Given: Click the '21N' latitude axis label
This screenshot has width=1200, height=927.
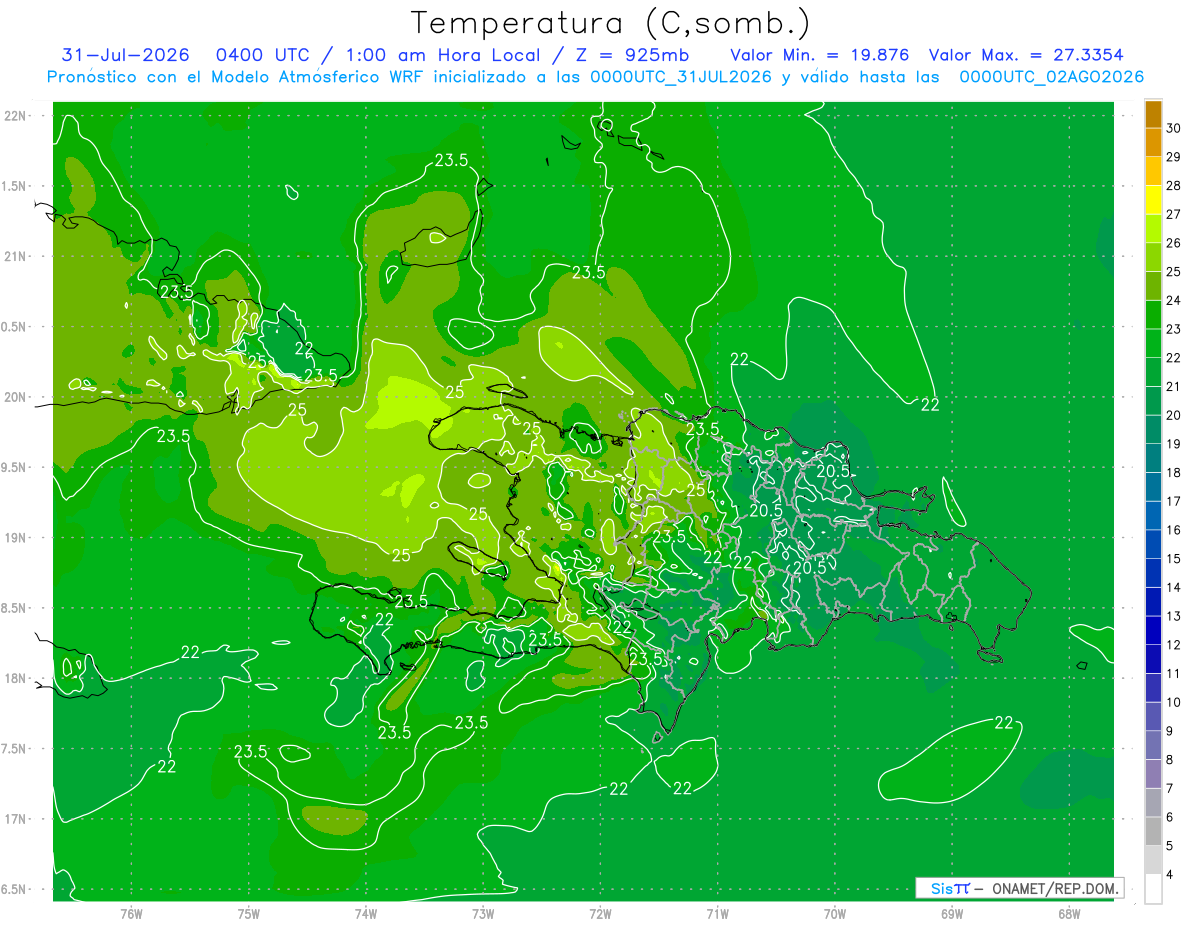Looking at the screenshot, I should click(x=16, y=257).
